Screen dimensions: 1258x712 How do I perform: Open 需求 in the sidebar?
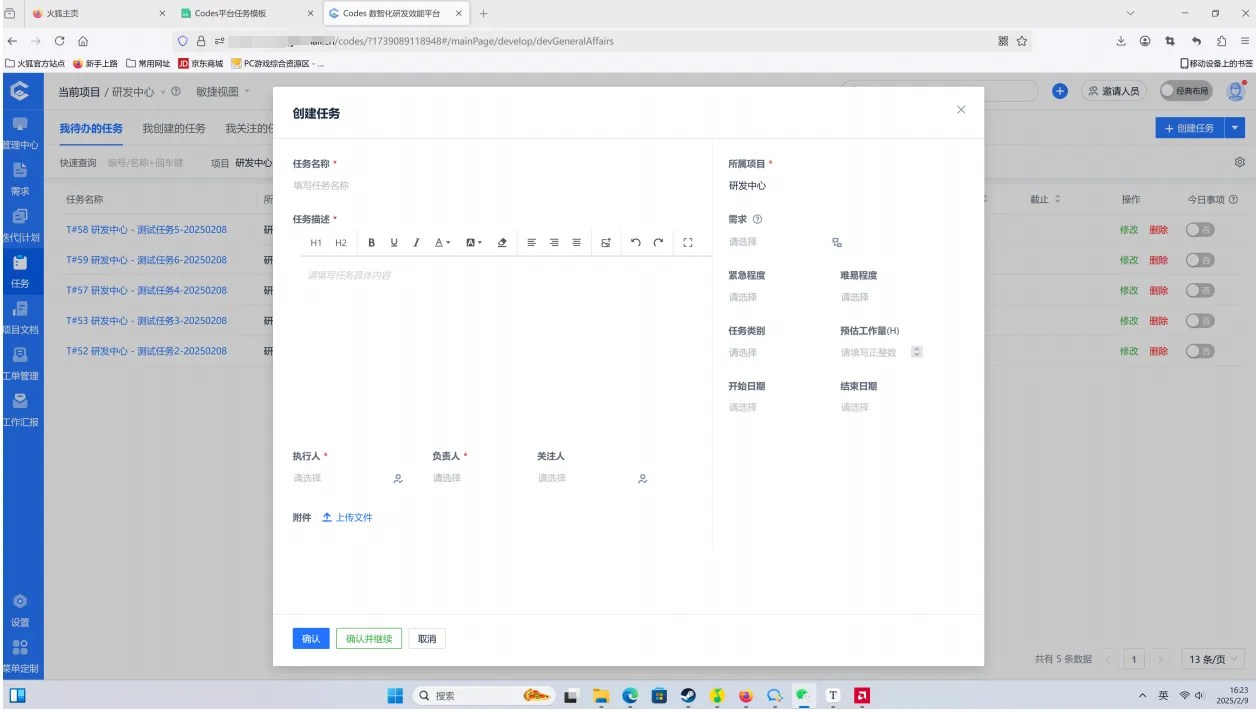pyautogui.click(x=20, y=178)
